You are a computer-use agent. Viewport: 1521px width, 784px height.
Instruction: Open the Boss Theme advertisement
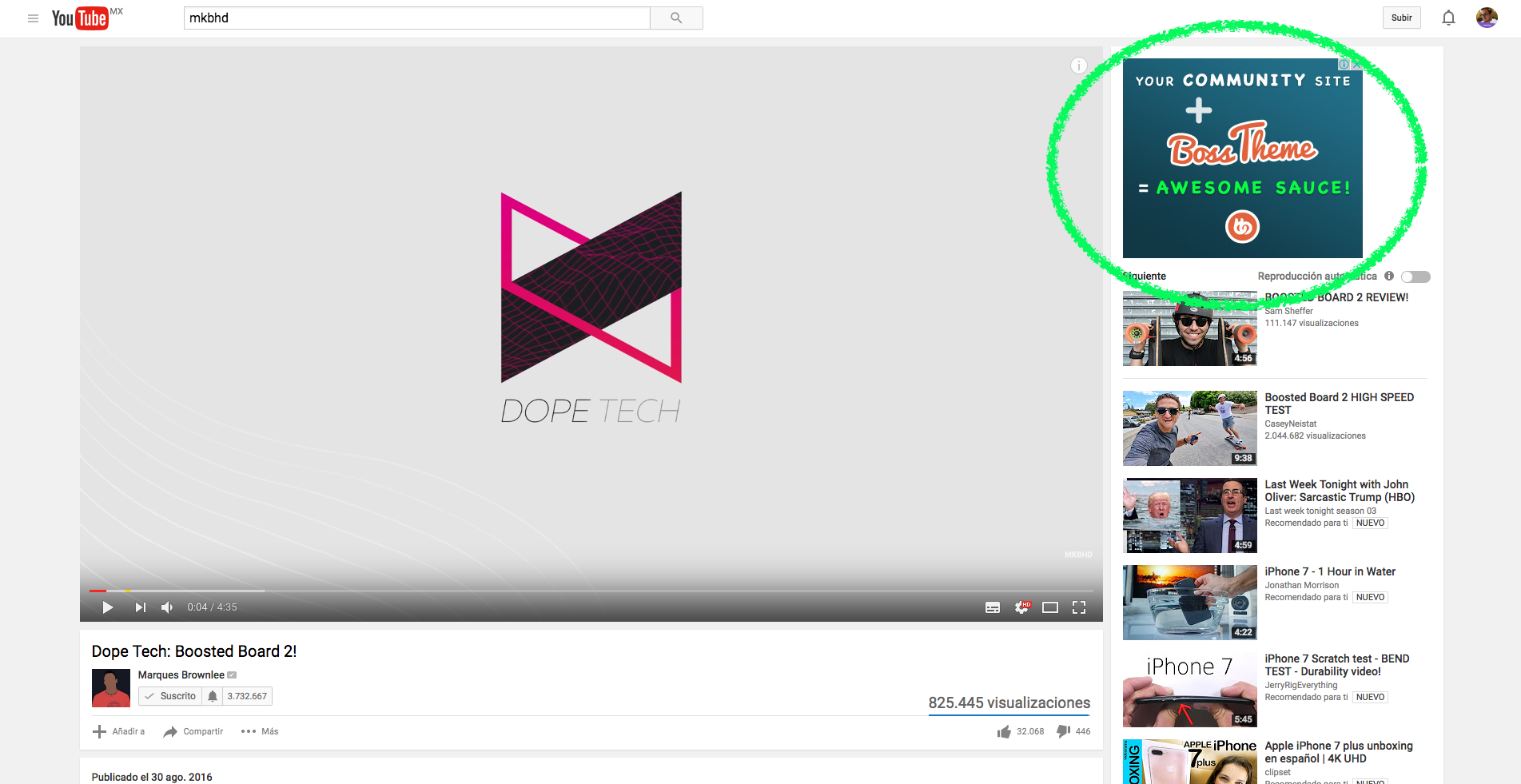pyautogui.click(x=1243, y=158)
